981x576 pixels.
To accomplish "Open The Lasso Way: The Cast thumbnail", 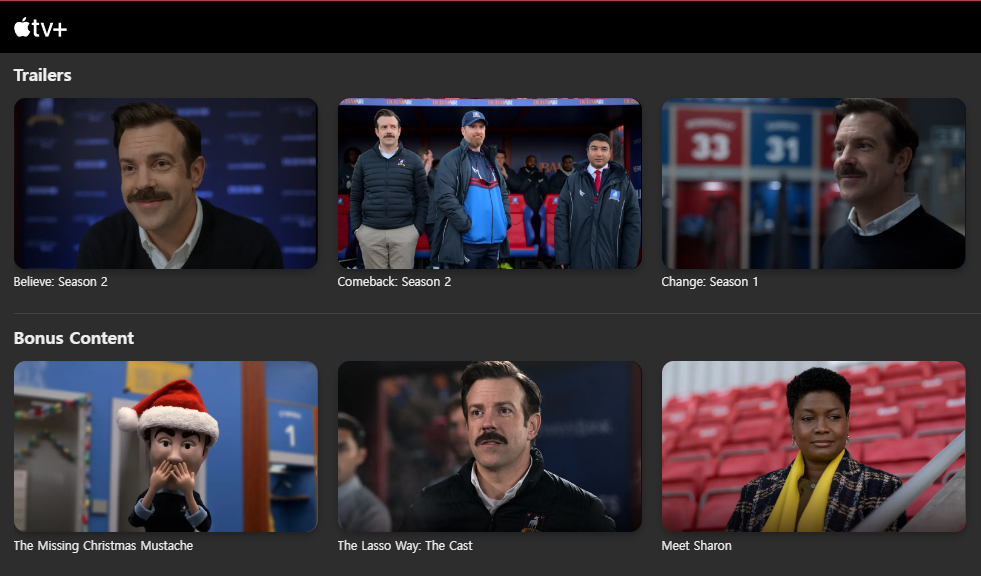I will pos(490,447).
